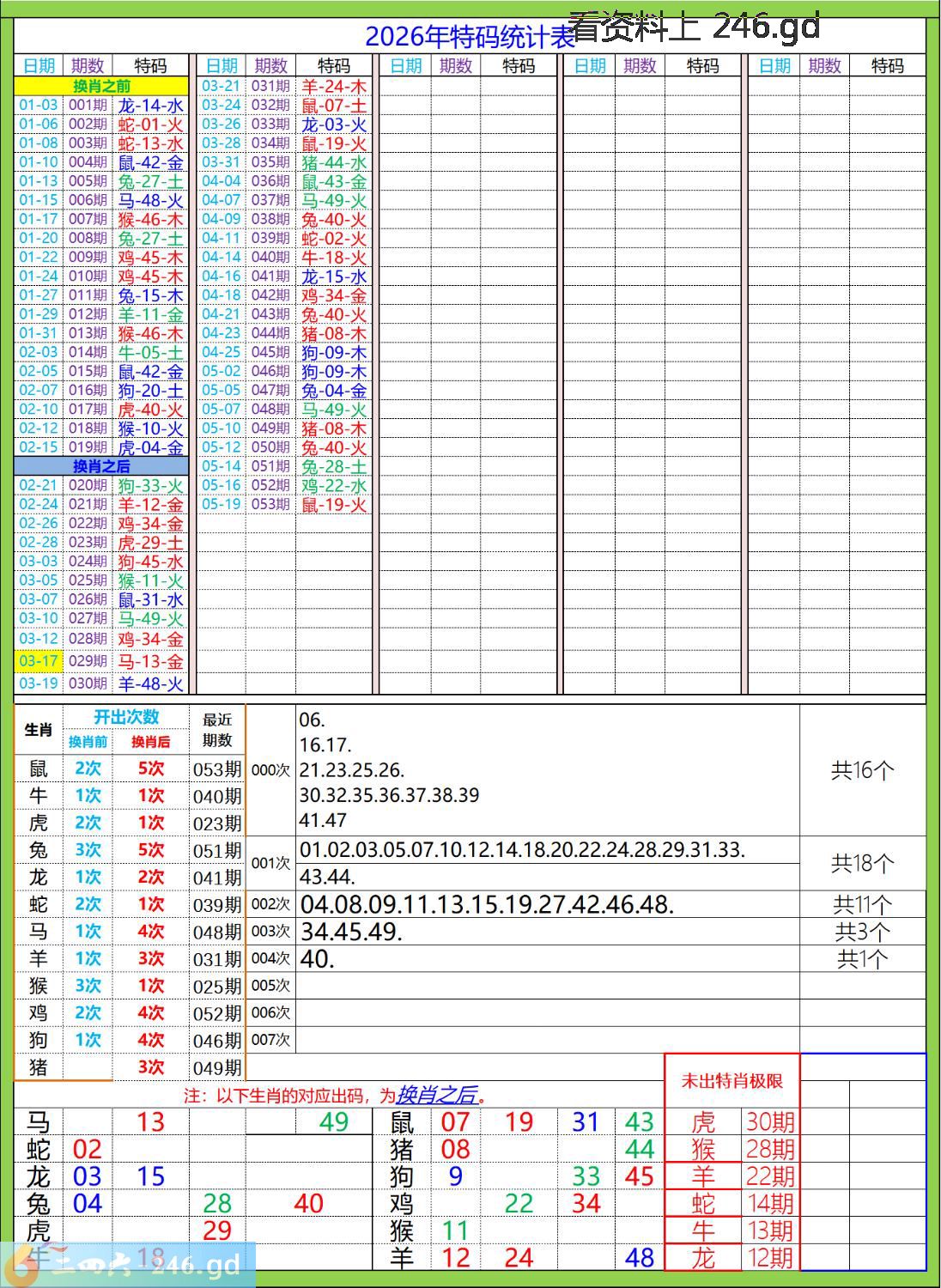
Task: Select the 001期 龙-14-水 entry
Action: [101, 106]
